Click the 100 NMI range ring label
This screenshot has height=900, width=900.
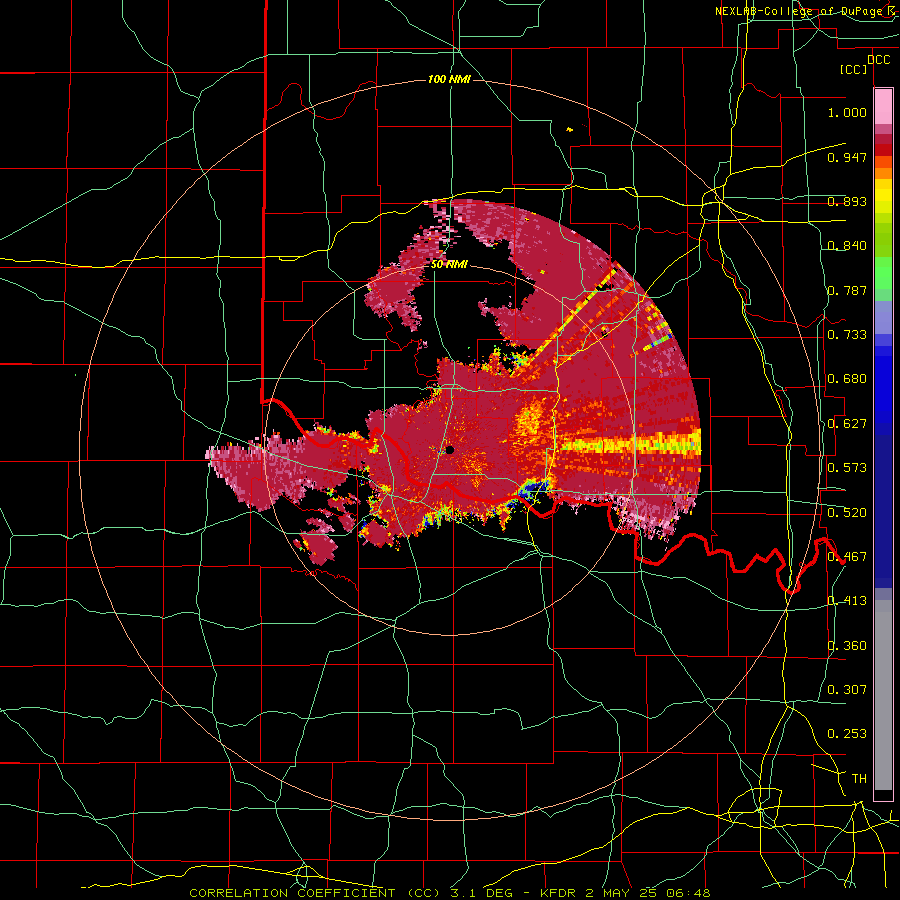pos(449,79)
